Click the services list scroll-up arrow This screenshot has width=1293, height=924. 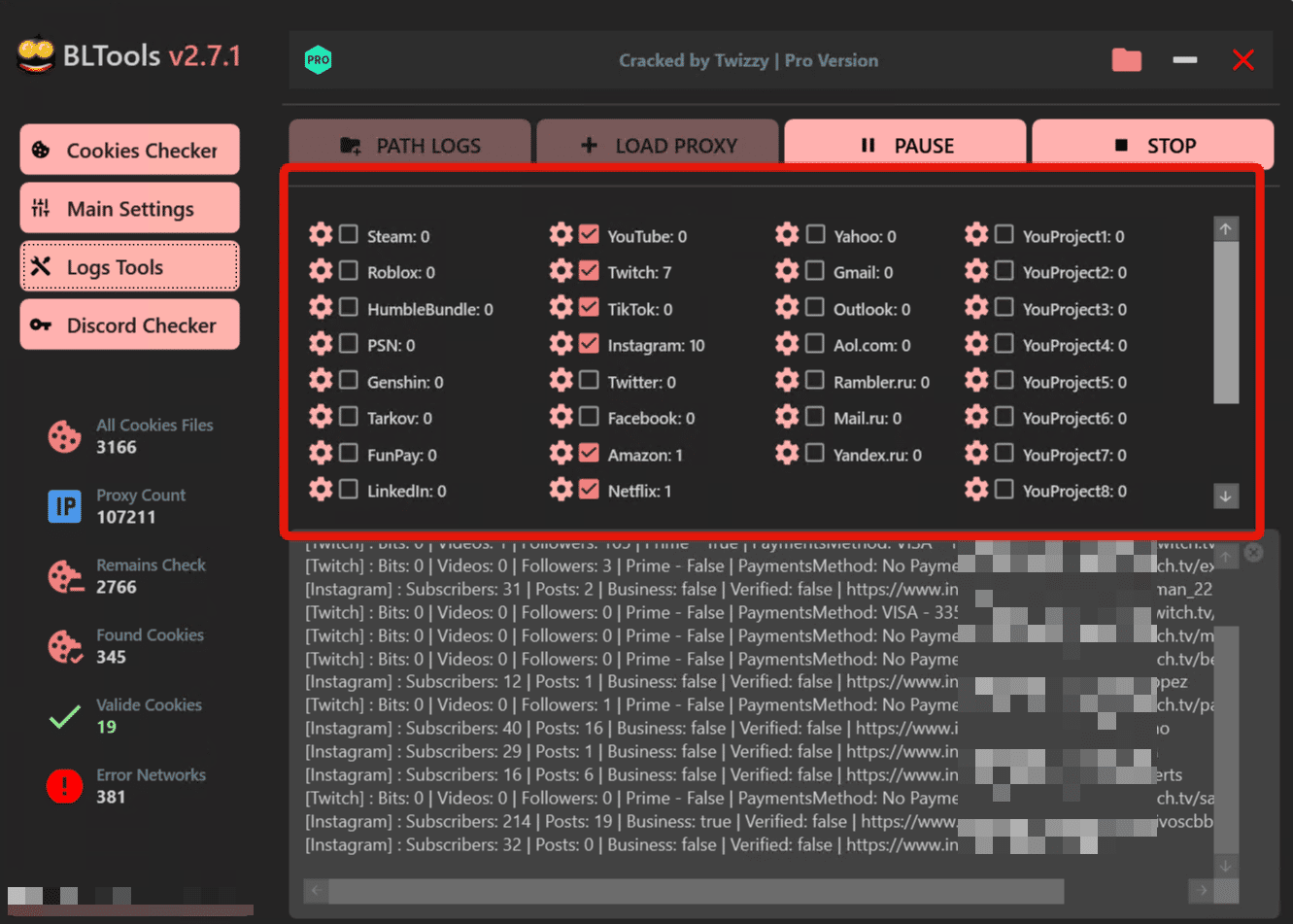1226,229
